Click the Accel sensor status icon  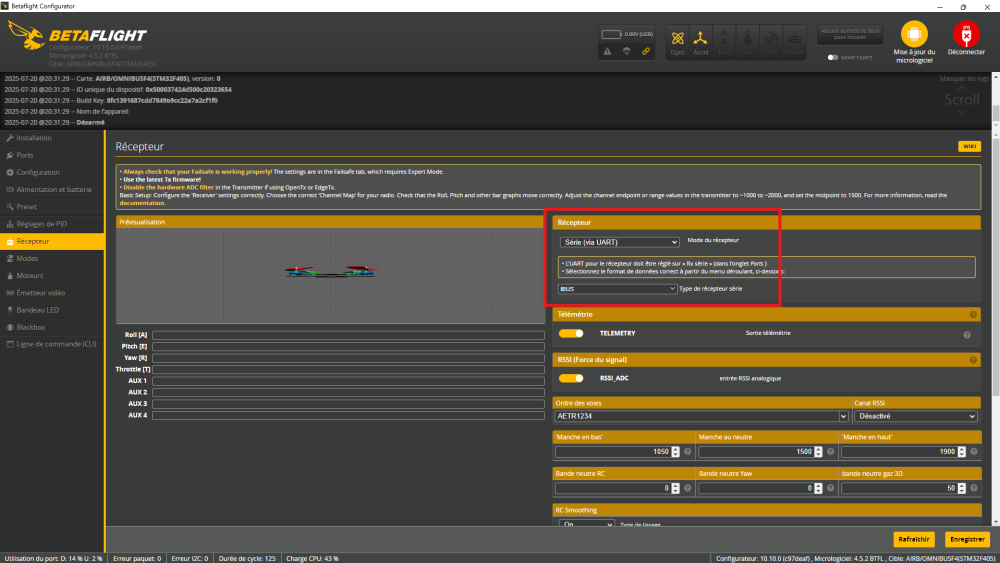(701, 41)
